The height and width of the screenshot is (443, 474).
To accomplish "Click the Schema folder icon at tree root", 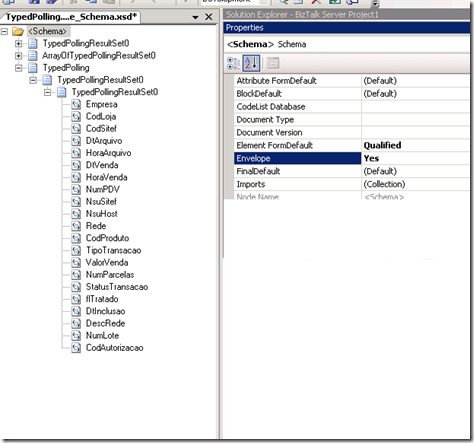I will pyautogui.click(x=18, y=31).
